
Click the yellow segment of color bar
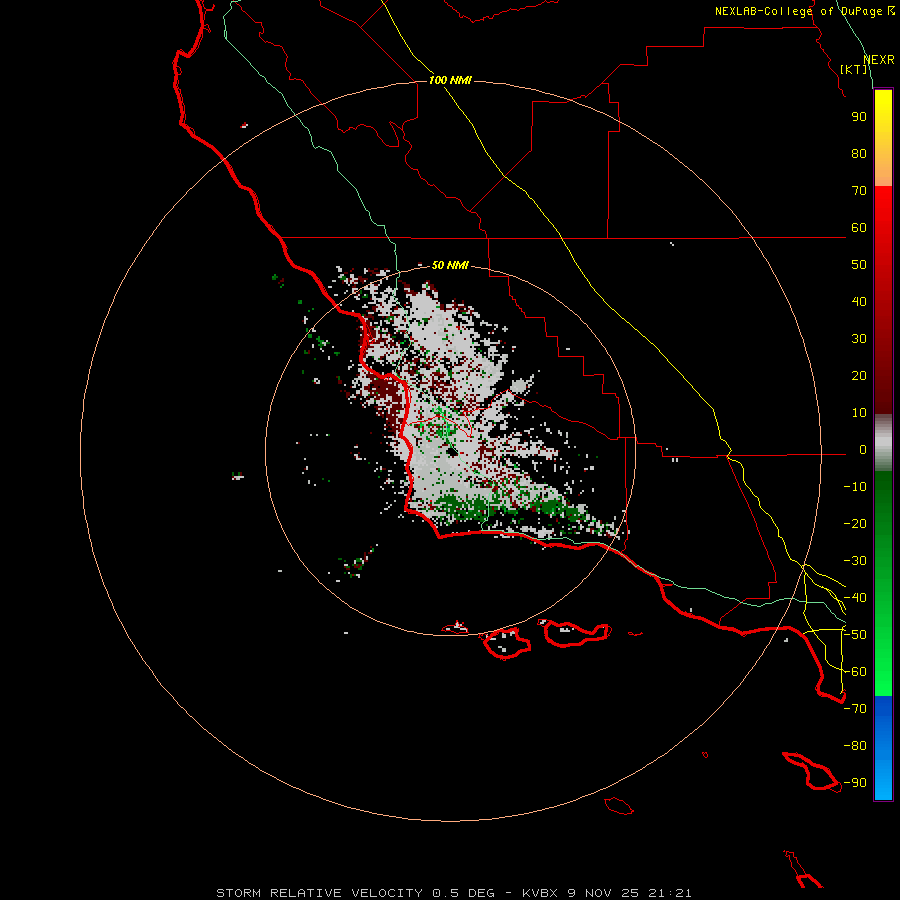click(883, 138)
